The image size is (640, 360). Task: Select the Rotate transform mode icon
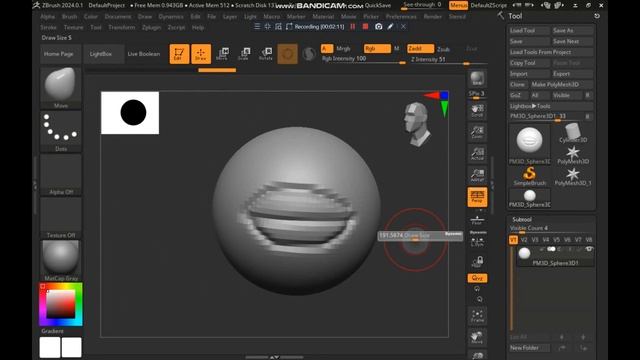tap(266, 53)
